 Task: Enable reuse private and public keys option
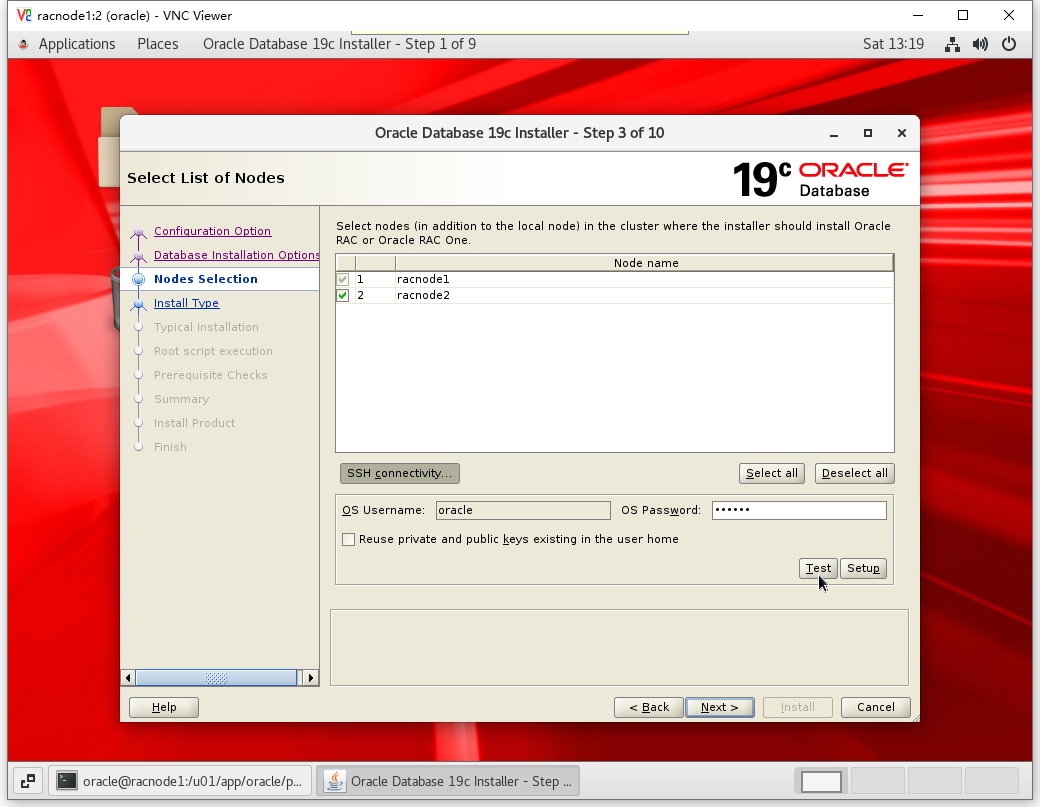[x=349, y=539]
